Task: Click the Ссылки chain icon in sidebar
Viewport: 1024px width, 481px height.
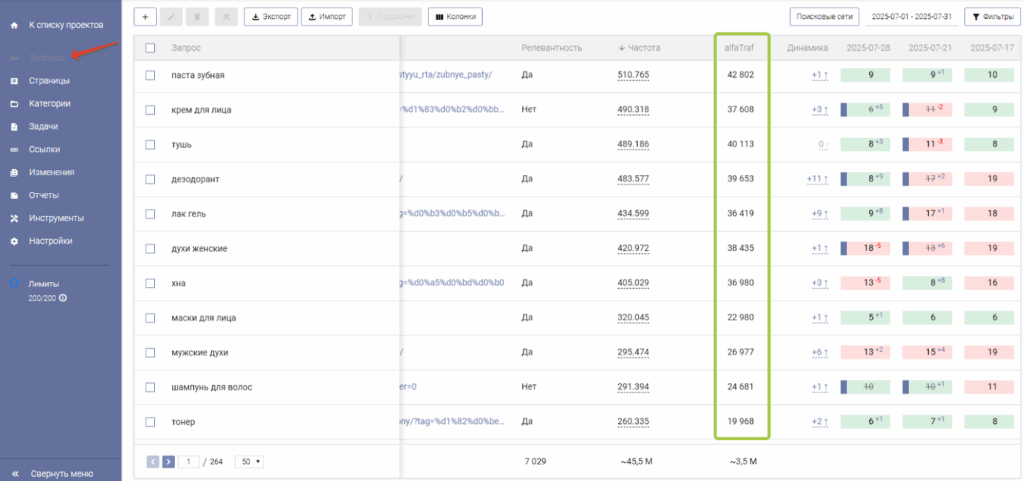Action: point(14,150)
